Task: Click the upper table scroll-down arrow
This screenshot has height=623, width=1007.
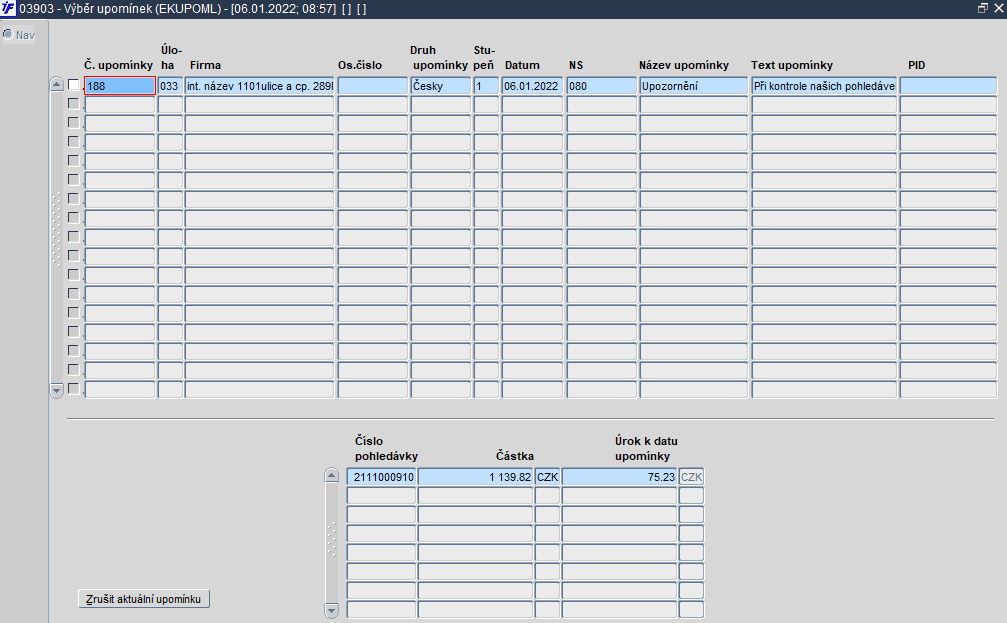Action: click(57, 390)
